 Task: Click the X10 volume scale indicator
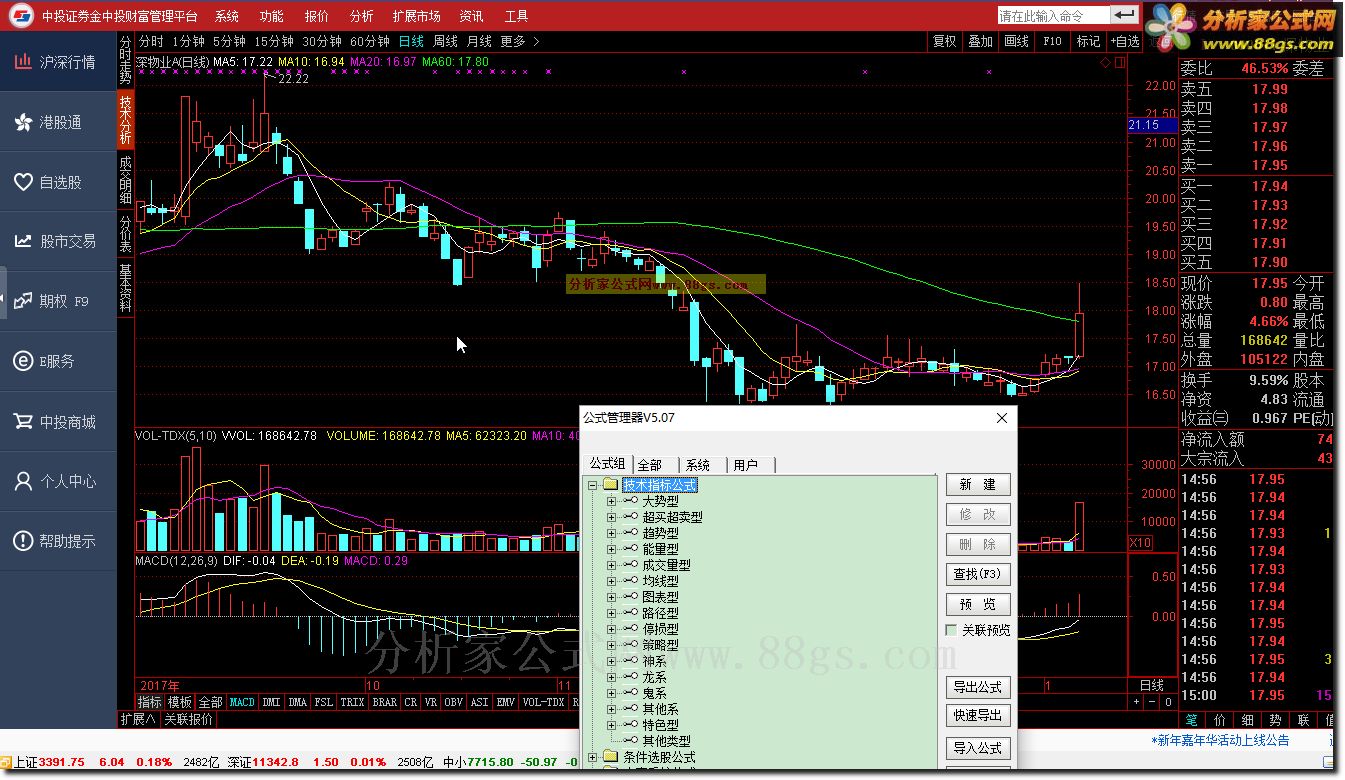(x=1140, y=542)
